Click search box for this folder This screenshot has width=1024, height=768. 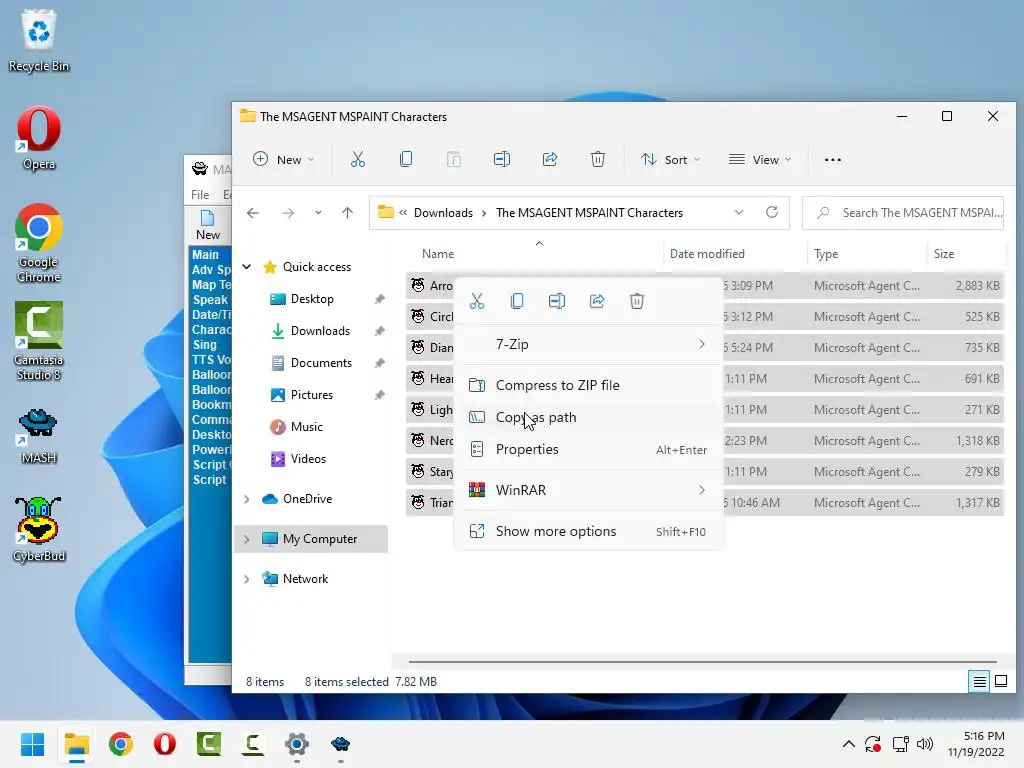[x=903, y=213]
